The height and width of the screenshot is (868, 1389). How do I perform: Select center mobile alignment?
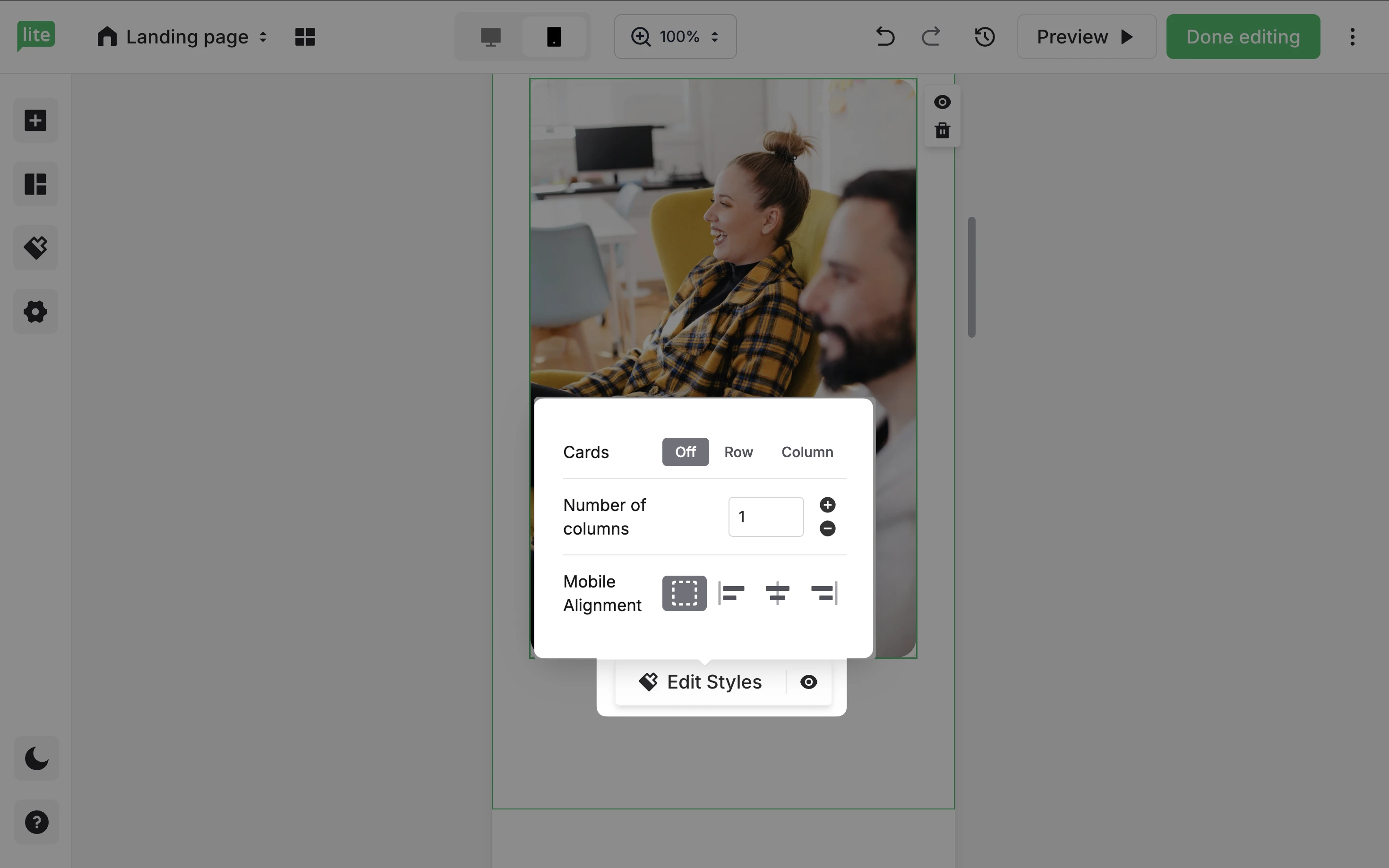point(778,593)
